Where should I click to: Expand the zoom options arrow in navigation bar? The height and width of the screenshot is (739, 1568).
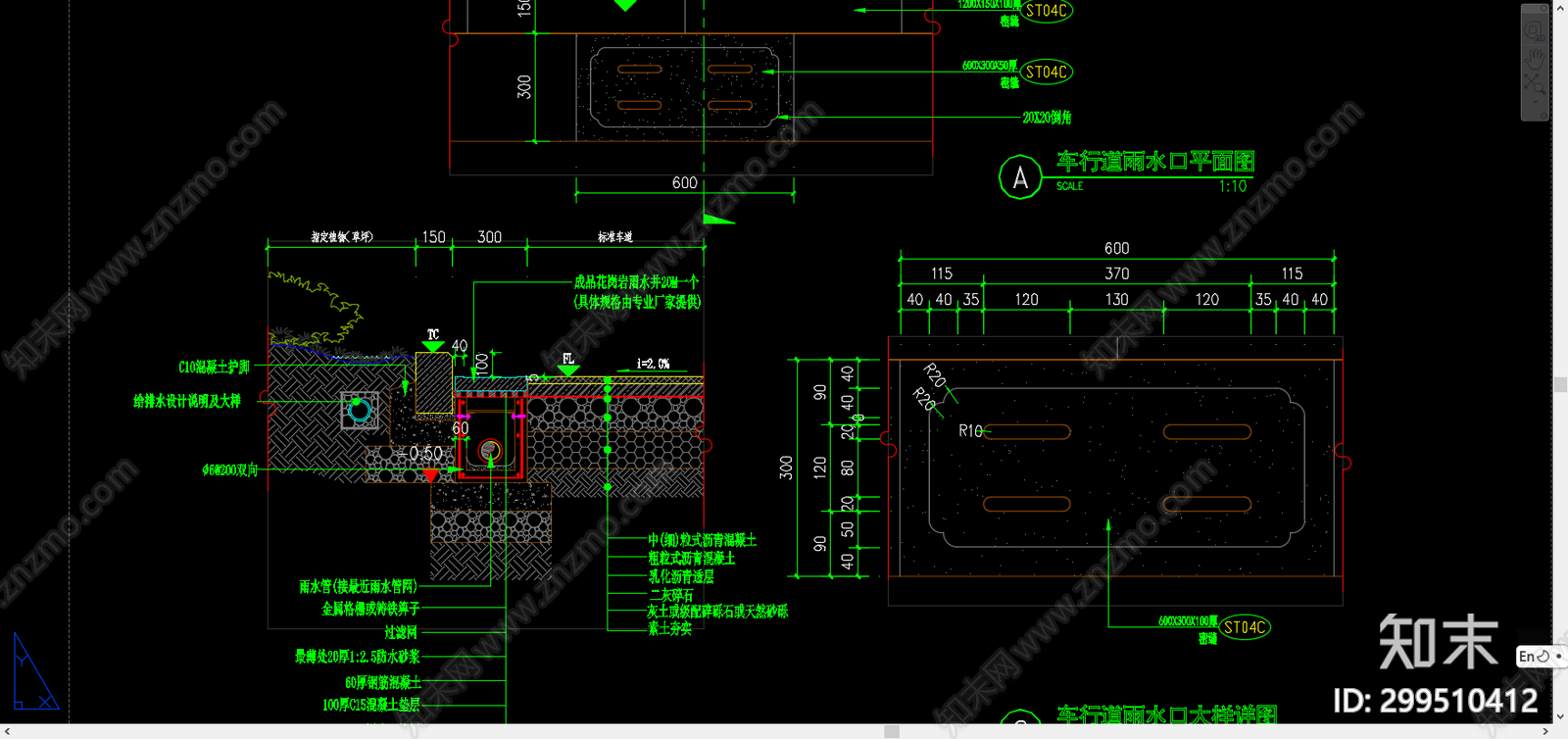click(1534, 101)
